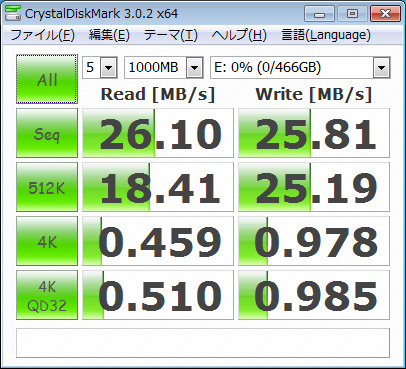This screenshot has width=406, height=369.
Task: Start the 512K benchmark test
Action: click(47, 187)
